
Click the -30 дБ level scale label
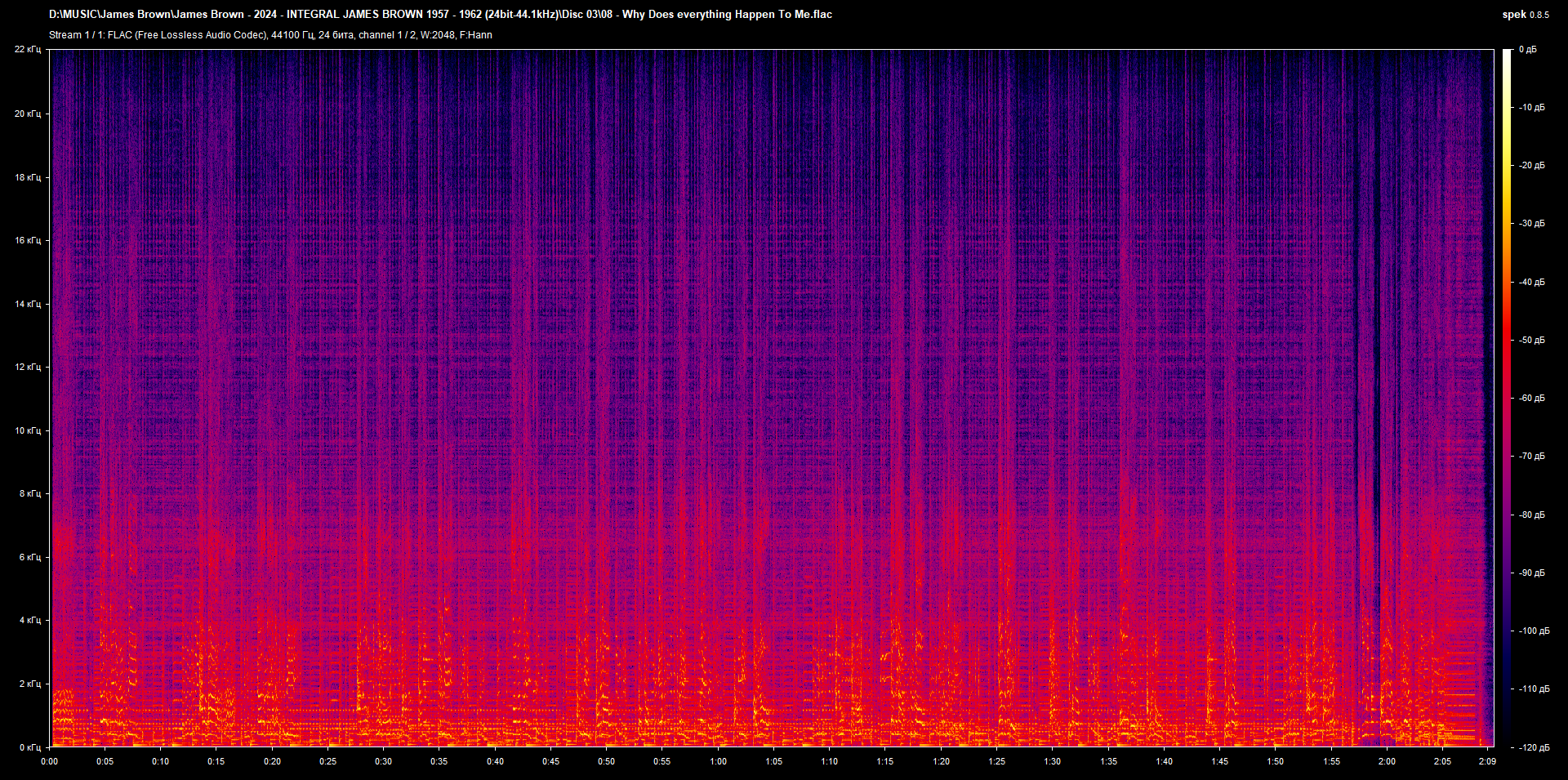tap(1531, 224)
